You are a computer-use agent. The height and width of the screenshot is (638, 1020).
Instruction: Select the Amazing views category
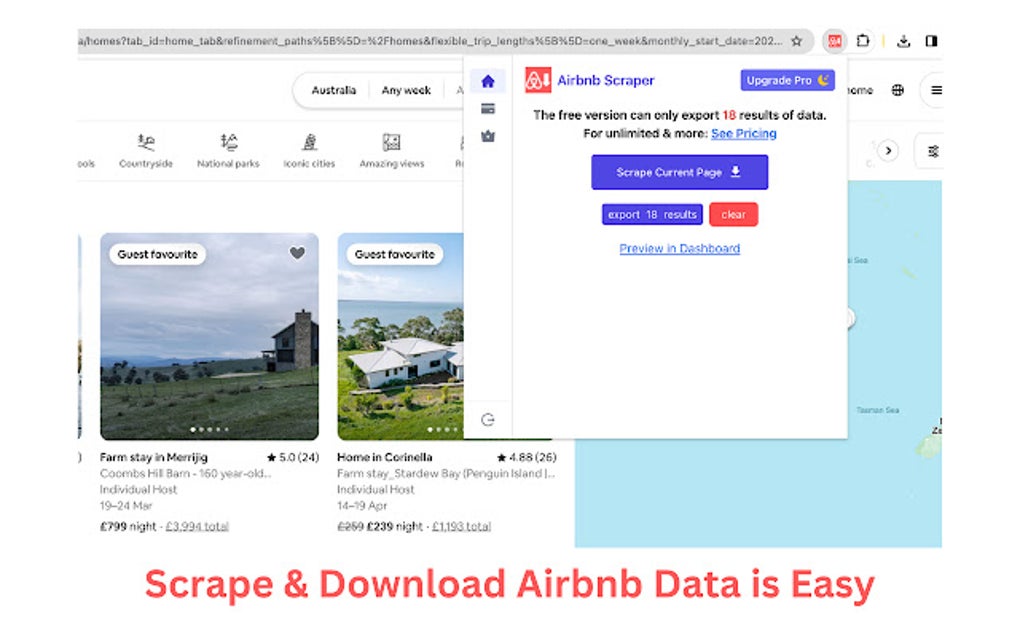(x=392, y=151)
